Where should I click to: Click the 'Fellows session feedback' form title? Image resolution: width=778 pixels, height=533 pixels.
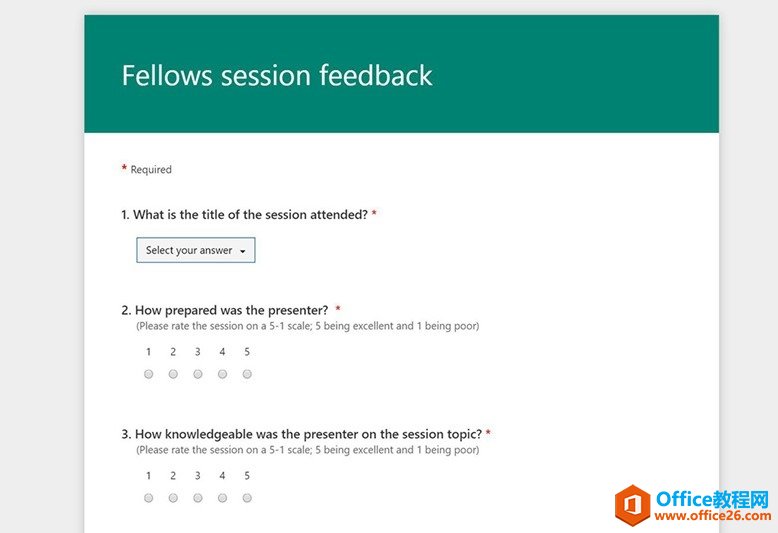277,75
